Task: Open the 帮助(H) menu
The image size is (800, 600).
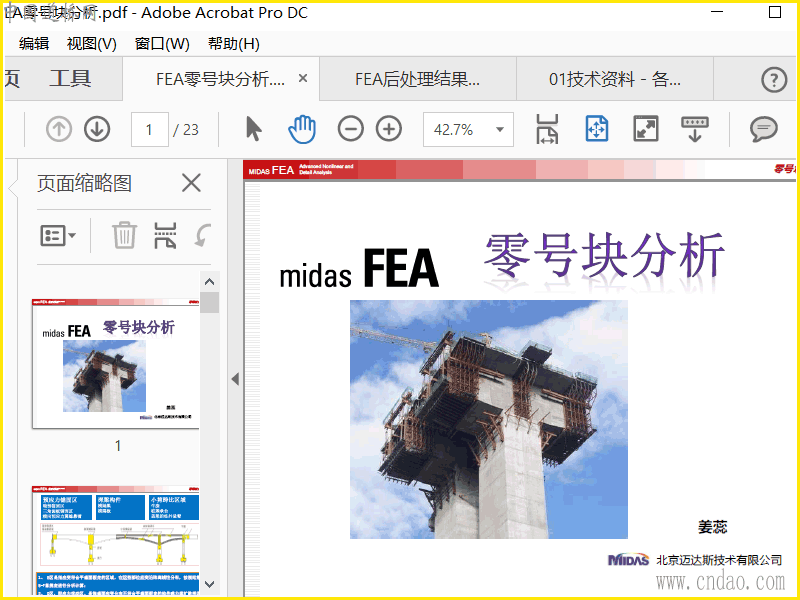Action: pos(234,44)
